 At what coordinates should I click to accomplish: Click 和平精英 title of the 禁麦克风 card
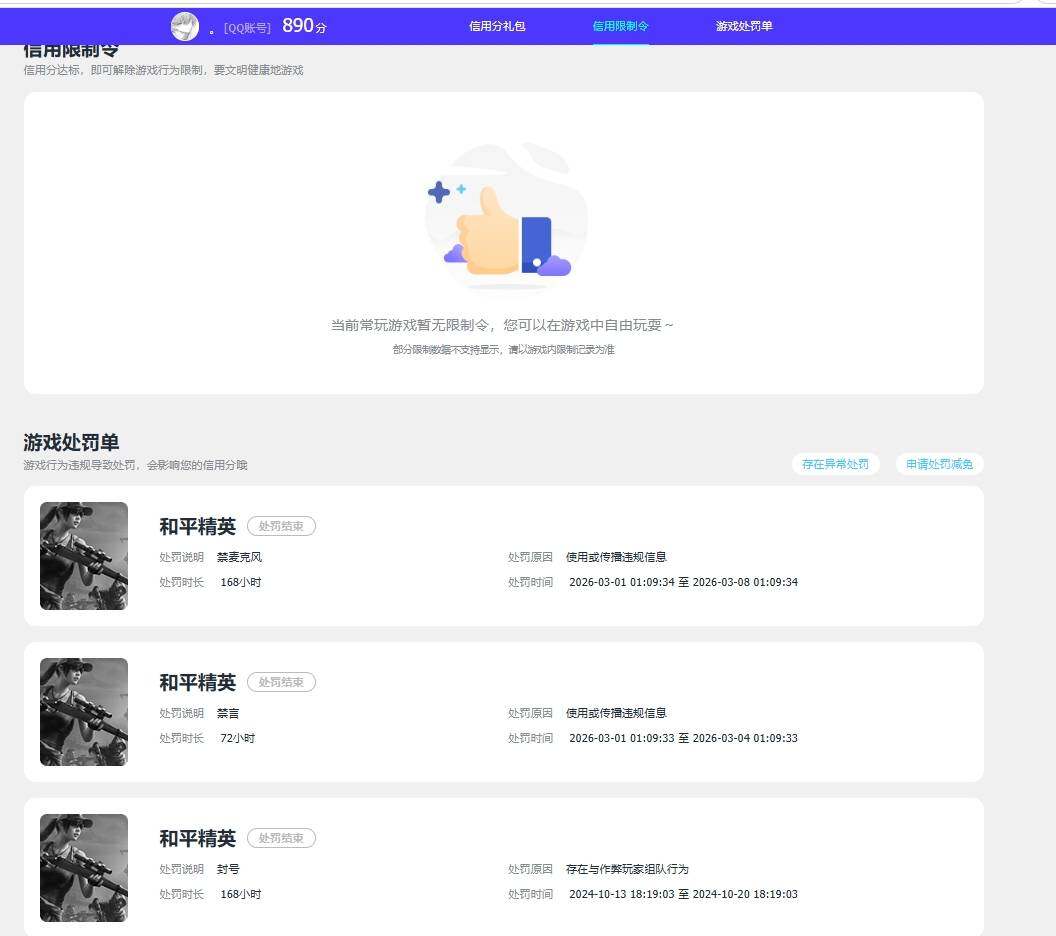pyautogui.click(x=197, y=526)
